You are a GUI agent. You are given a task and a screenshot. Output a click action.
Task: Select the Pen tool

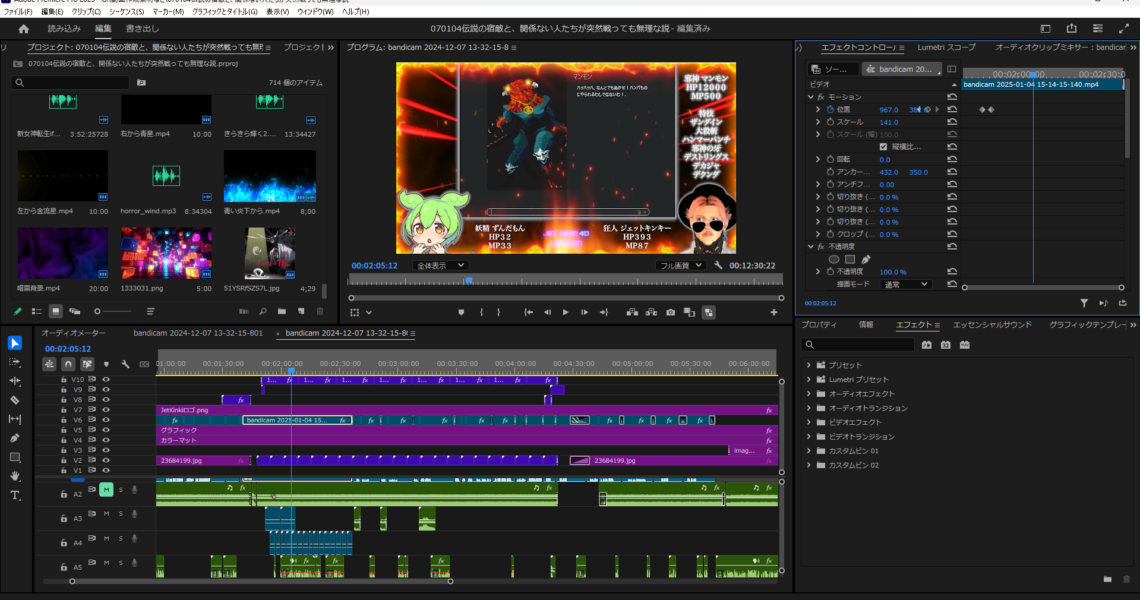15,438
